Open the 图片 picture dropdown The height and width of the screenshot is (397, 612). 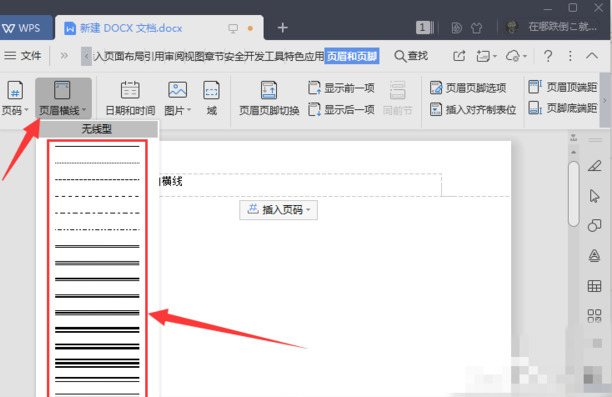click(x=177, y=98)
